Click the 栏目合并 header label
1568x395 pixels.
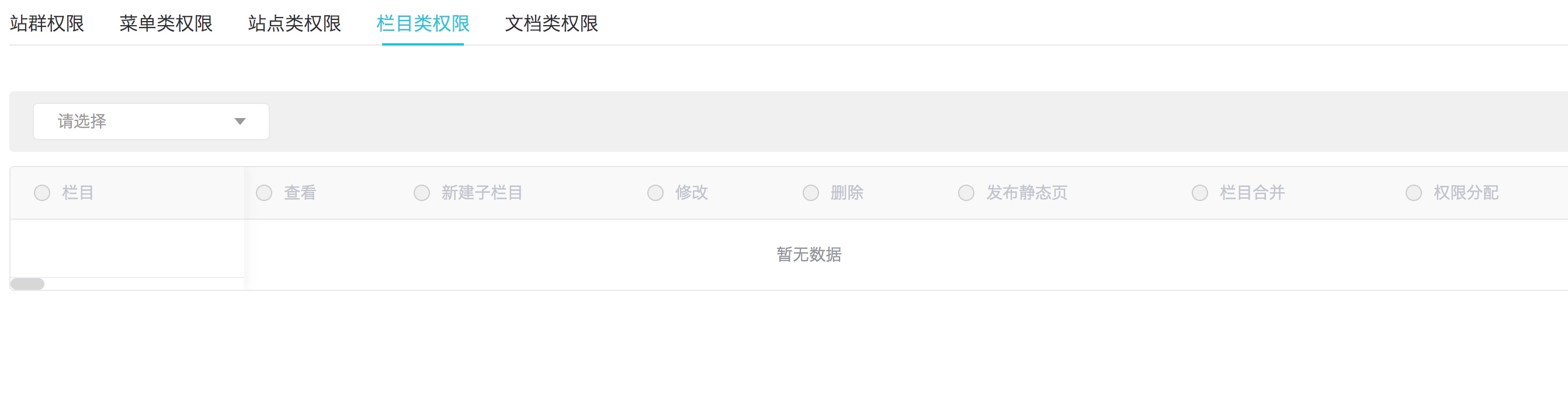(1252, 193)
